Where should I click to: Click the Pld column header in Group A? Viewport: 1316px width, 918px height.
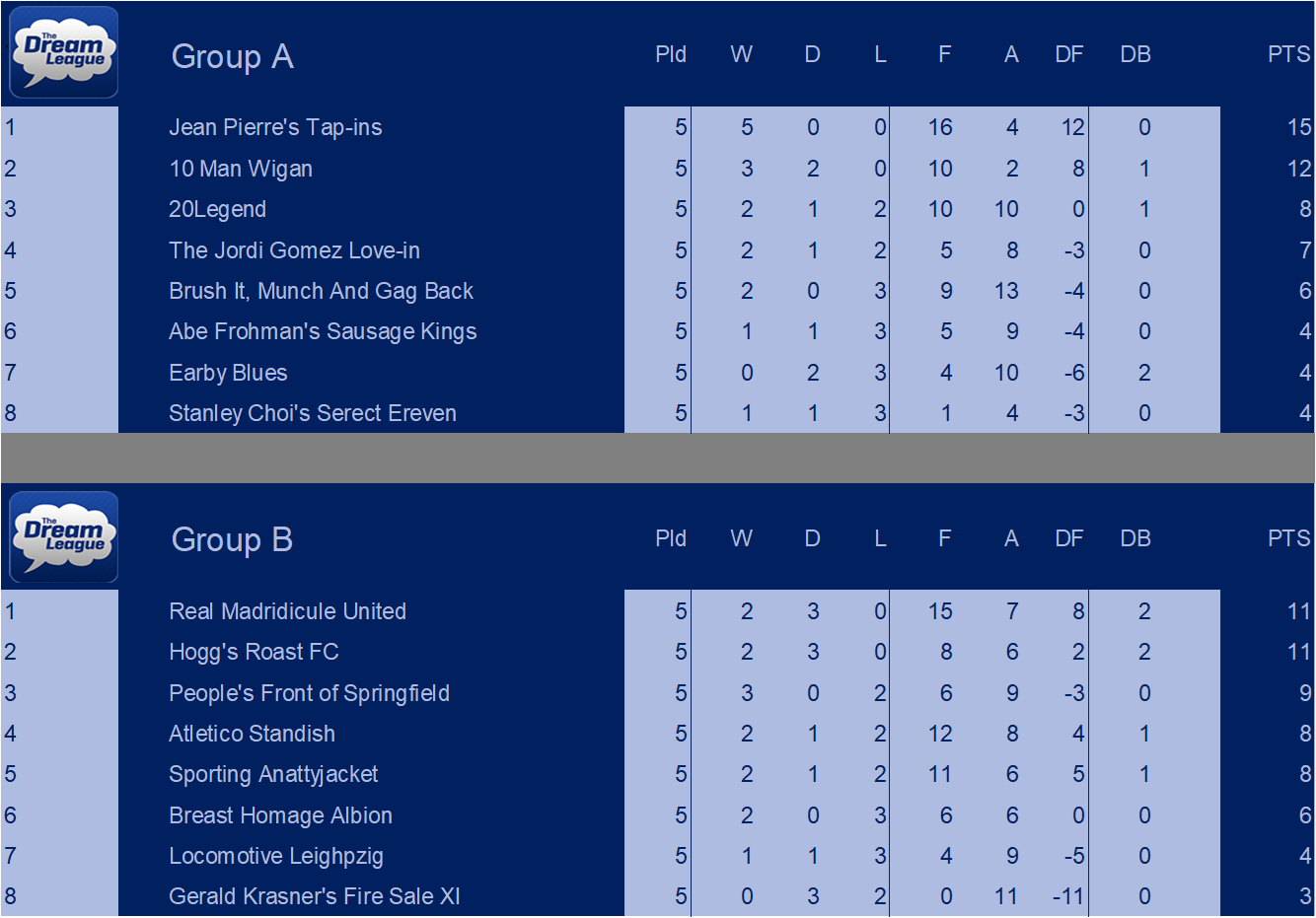coord(671,54)
